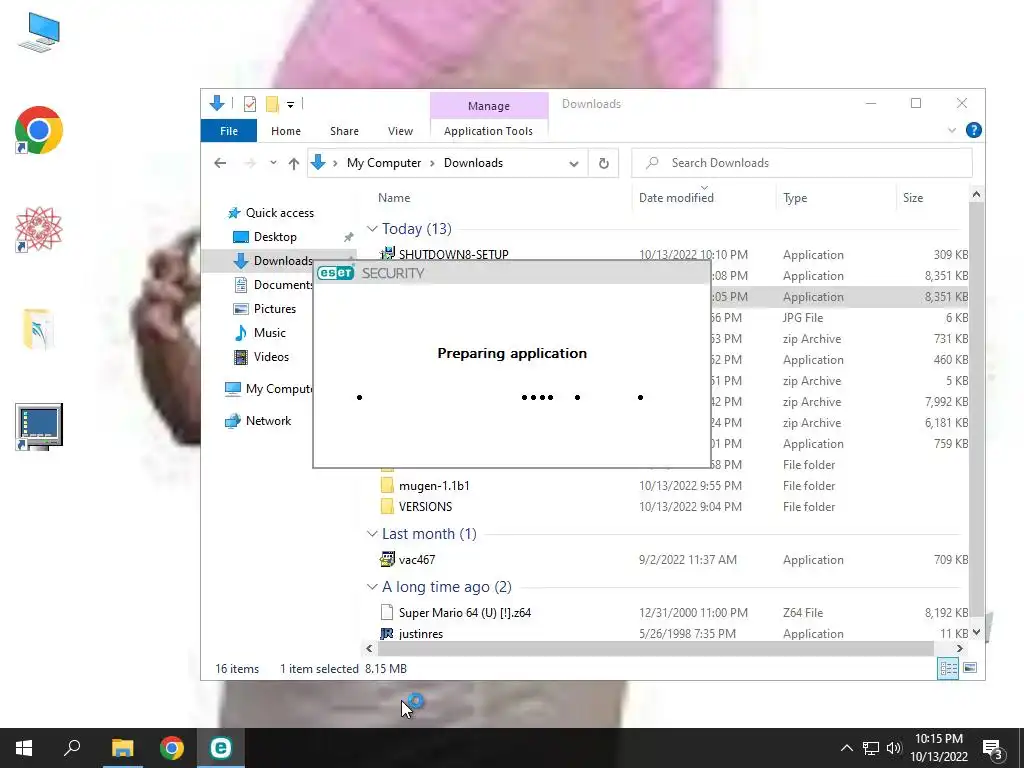Open the Application Tools tab
The height and width of the screenshot is (768, 1024).
coord(488,131)
